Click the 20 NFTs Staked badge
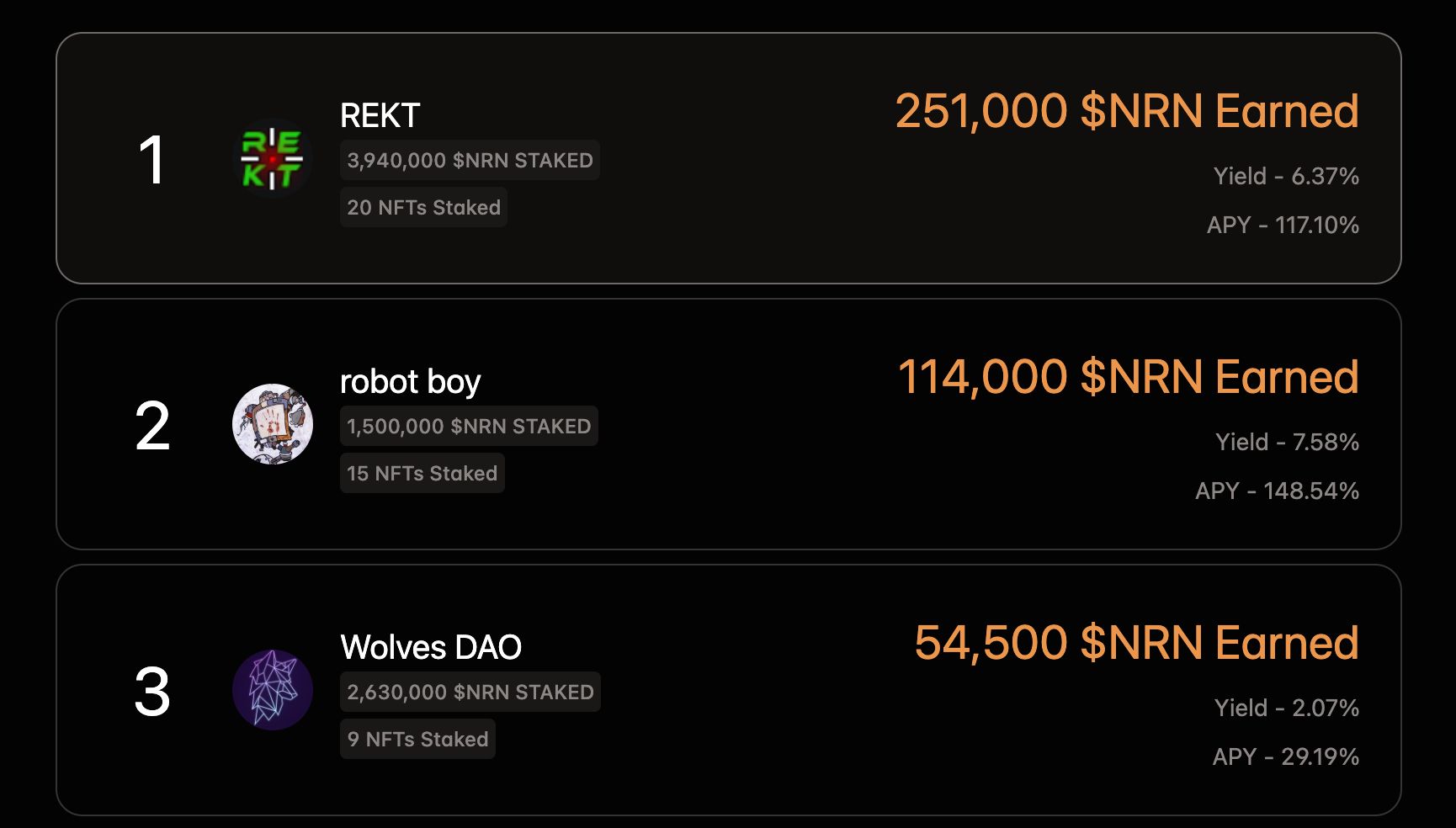Viewport: 1456px width, 828px height. coord(423,207)
